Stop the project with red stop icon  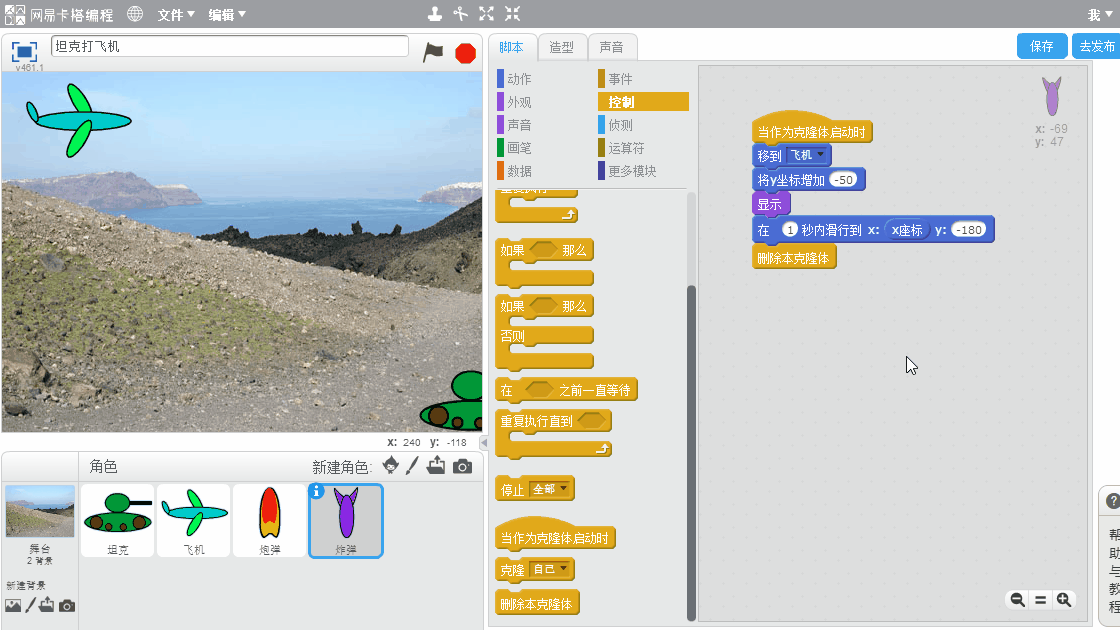tap(466, 53)
